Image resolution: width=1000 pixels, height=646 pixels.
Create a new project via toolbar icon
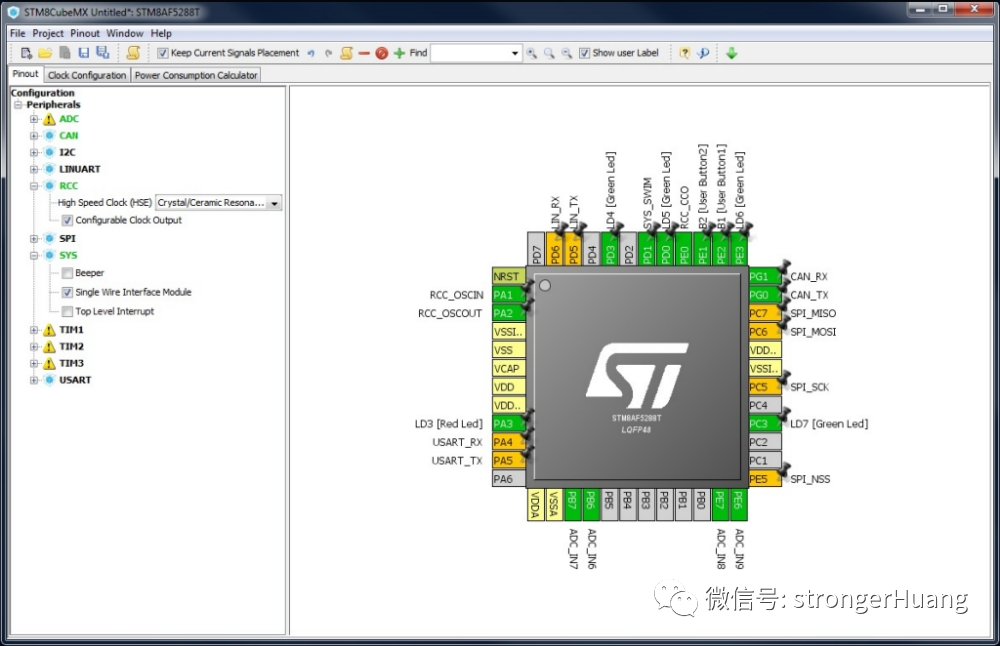point(26,52)
